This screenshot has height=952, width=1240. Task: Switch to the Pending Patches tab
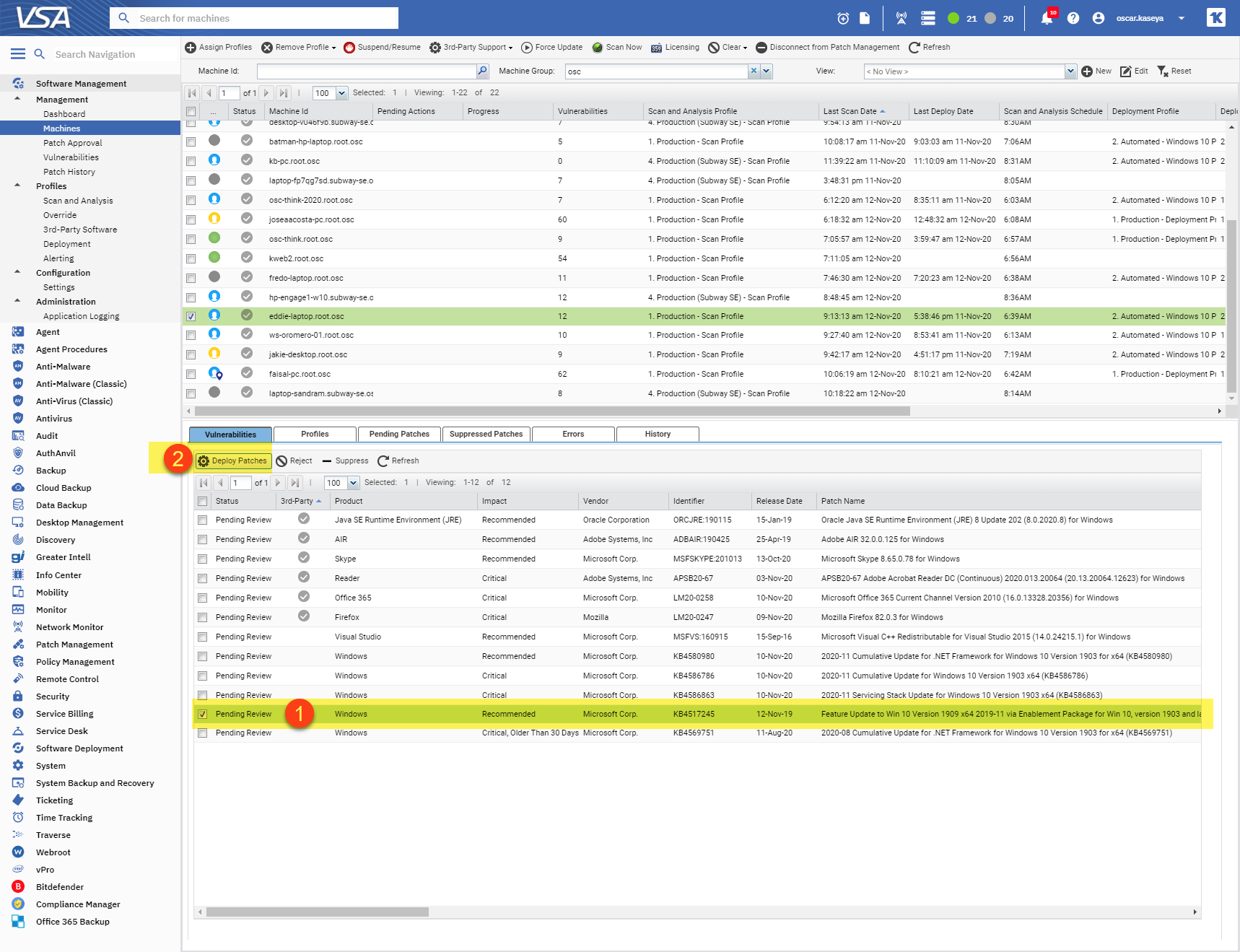coord(399,434)
